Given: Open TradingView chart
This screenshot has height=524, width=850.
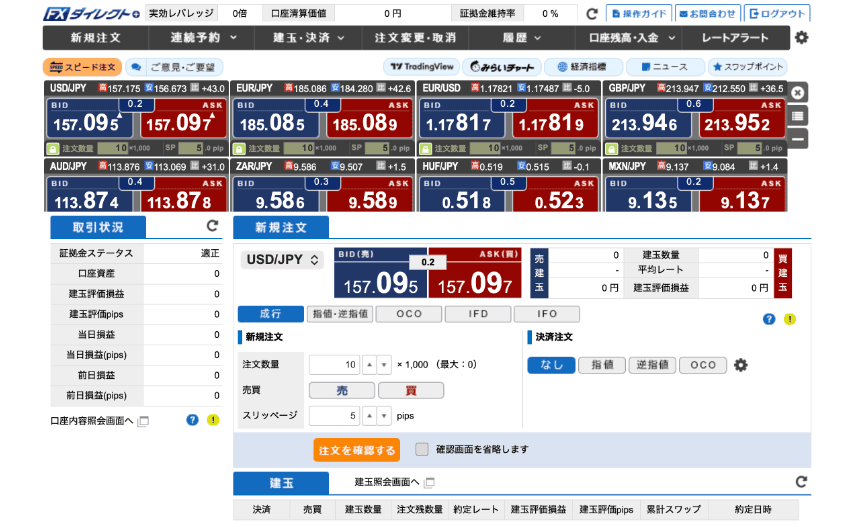Looking at the screenshot, I should point(422,67).
